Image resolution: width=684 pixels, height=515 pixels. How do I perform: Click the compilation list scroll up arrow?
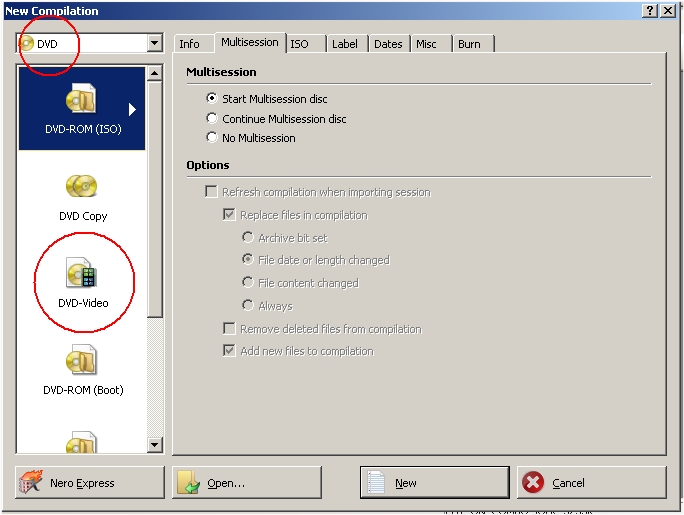(x=154, y=73)
